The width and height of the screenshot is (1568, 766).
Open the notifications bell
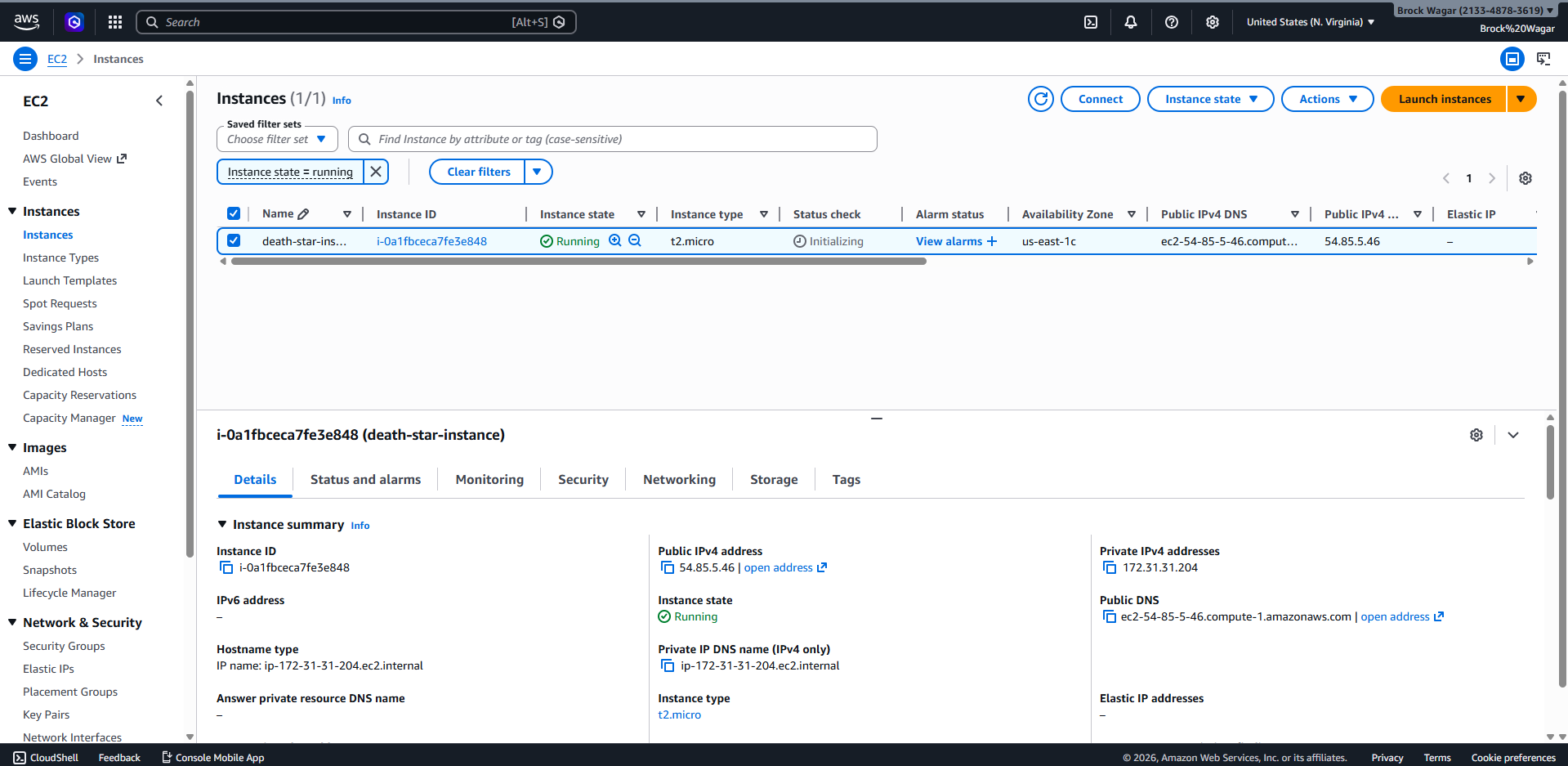1131,21
